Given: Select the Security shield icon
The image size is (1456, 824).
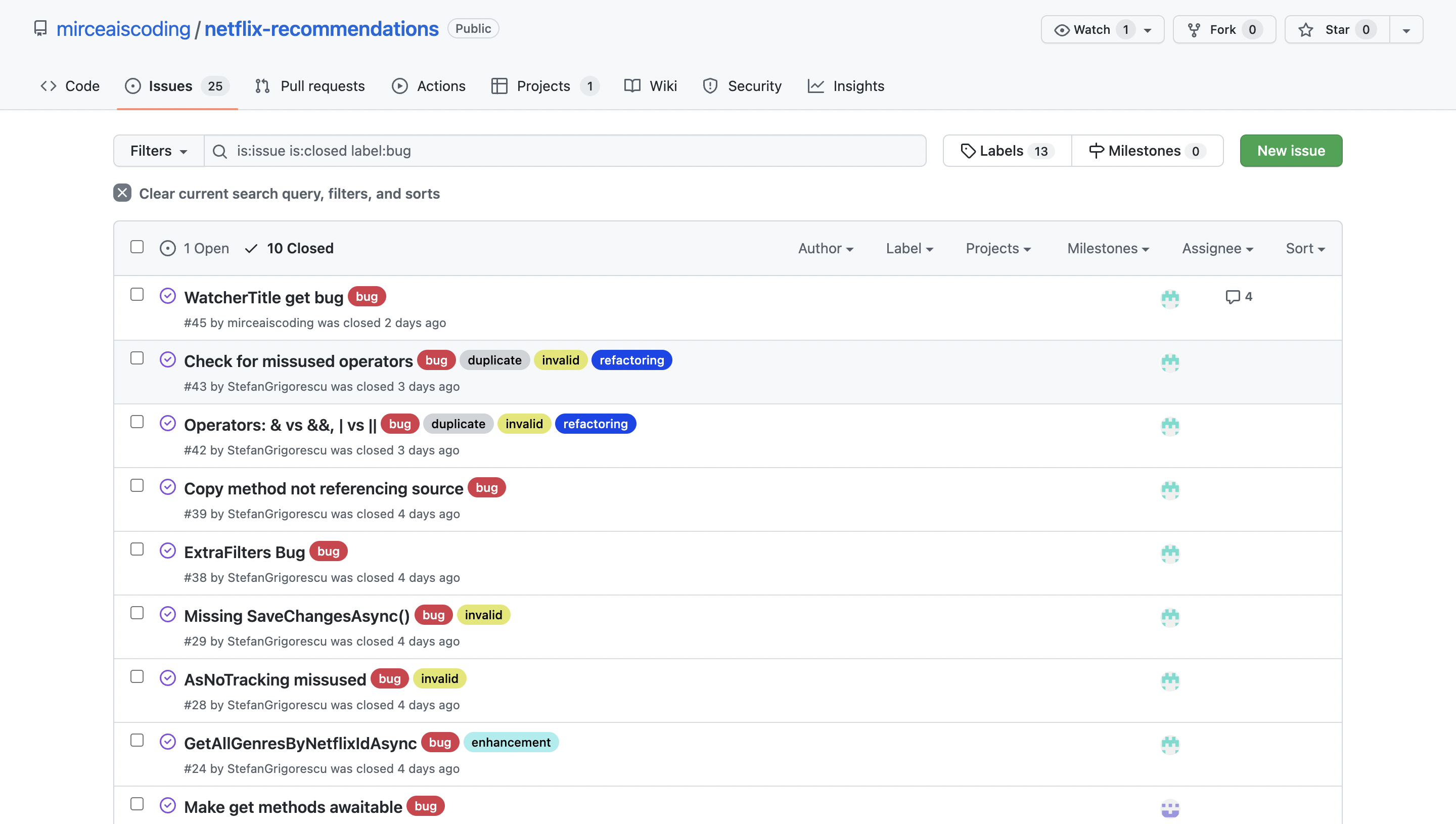Looking at the screenshot, I should coord(711,85).
